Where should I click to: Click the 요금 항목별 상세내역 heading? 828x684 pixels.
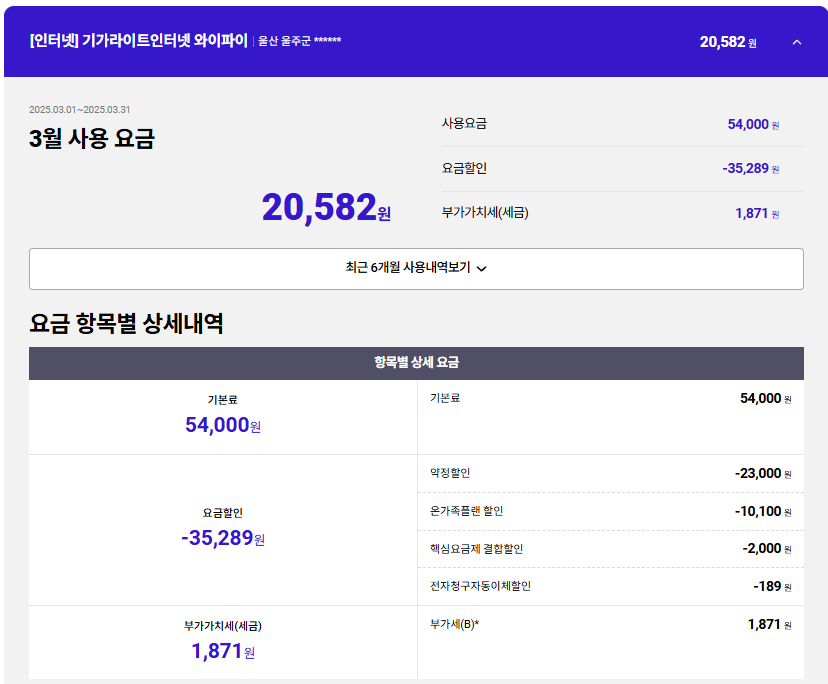click(126, 323)
